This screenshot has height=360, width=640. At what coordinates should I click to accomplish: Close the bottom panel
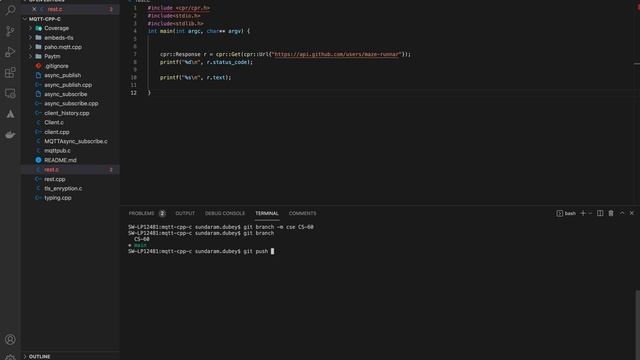(x=632, y=213)
